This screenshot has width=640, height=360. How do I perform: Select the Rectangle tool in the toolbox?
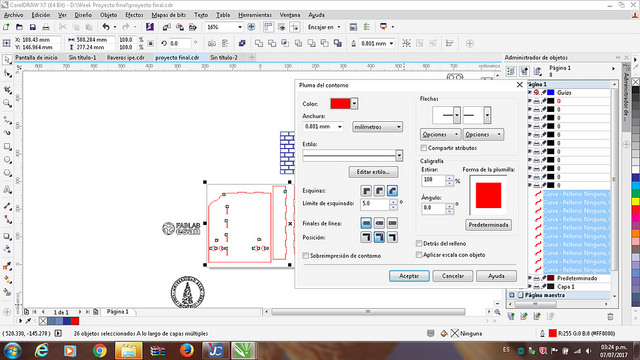point(7,147)
